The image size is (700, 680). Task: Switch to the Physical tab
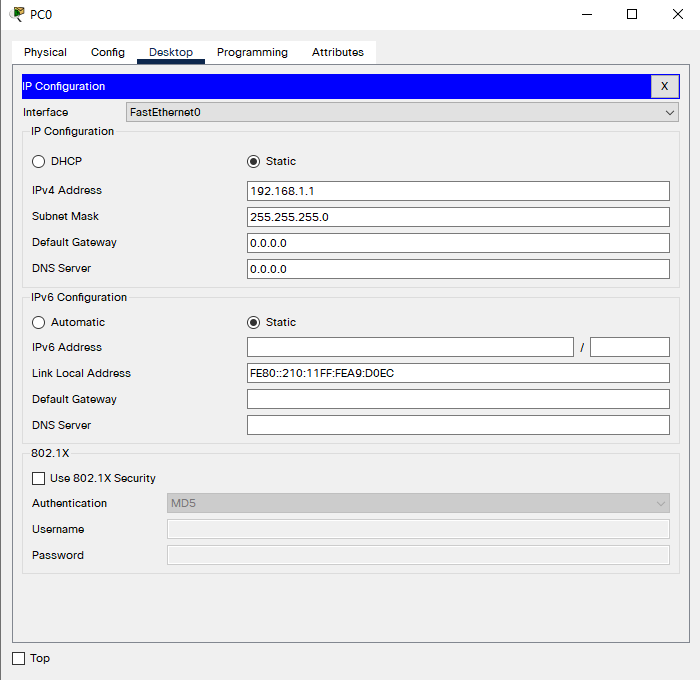[45, 52]
